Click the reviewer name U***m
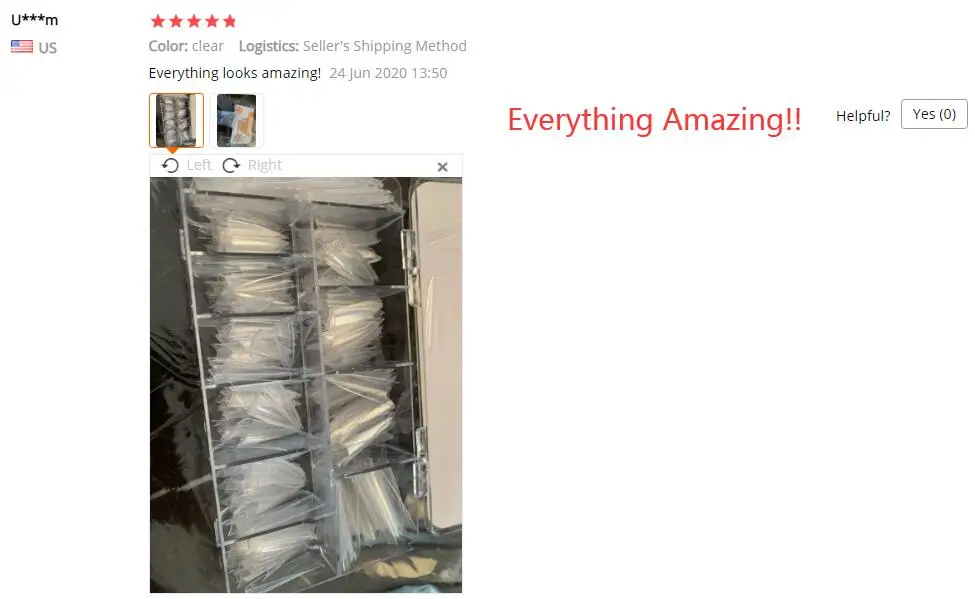The width and height of the screenshot is (975, 599). point(35,19)
